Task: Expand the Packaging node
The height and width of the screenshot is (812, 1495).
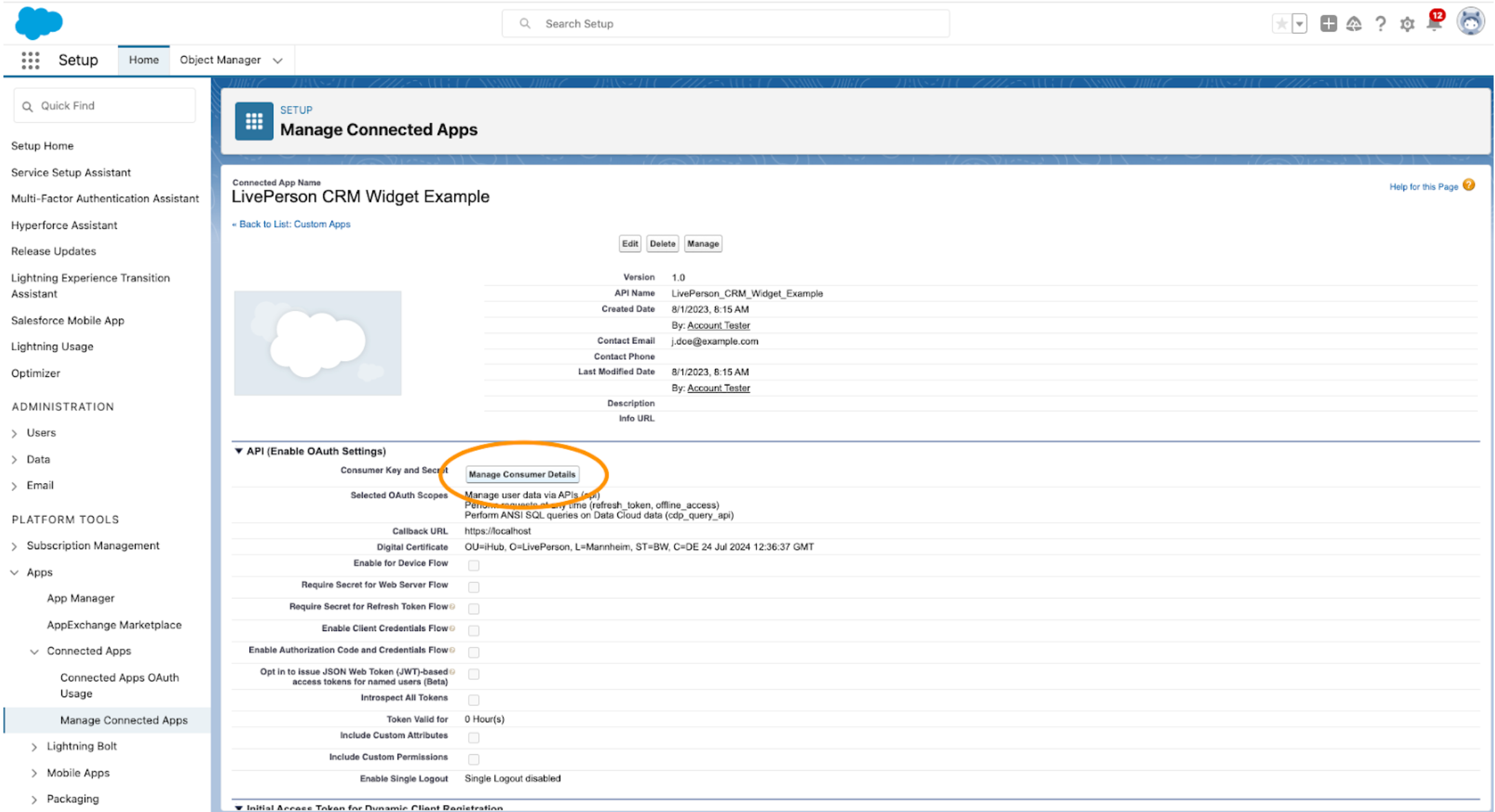Action: [x=34, y=800]
